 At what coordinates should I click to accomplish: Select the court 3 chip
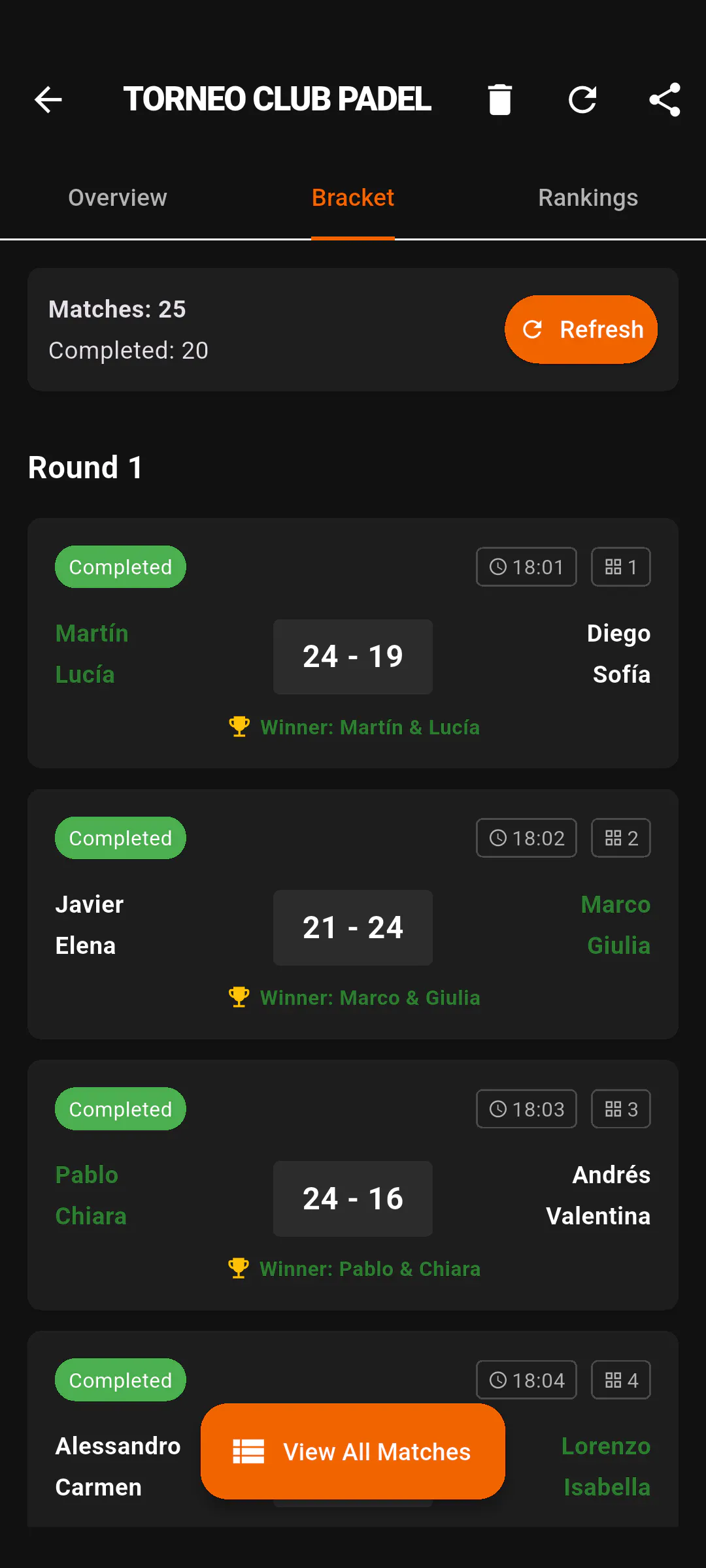pos(620,1109)
